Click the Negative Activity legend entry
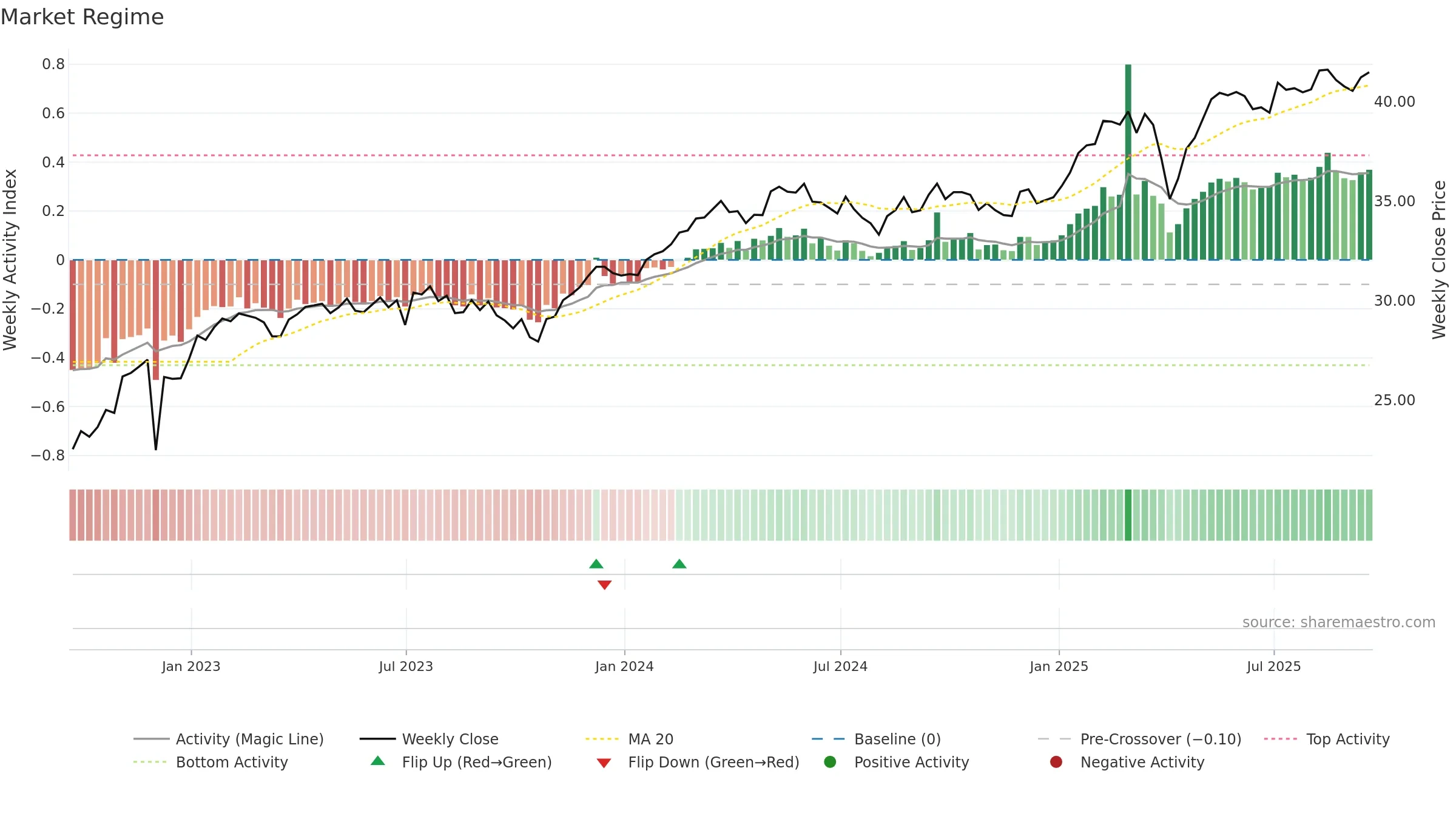This screenshot has width=1456, height=819. click(x=1127, y=762)
